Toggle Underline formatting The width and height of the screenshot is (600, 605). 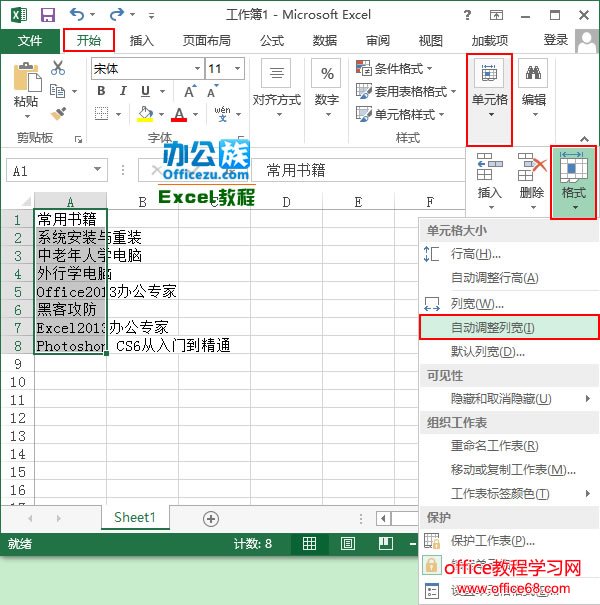[x=145, y=91]
